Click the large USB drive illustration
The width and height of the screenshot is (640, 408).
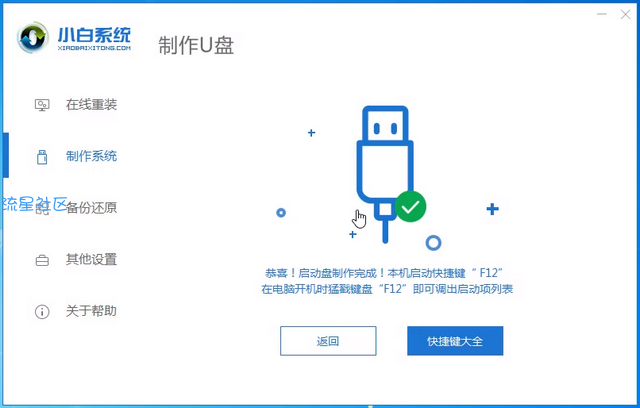pos(385,175)
